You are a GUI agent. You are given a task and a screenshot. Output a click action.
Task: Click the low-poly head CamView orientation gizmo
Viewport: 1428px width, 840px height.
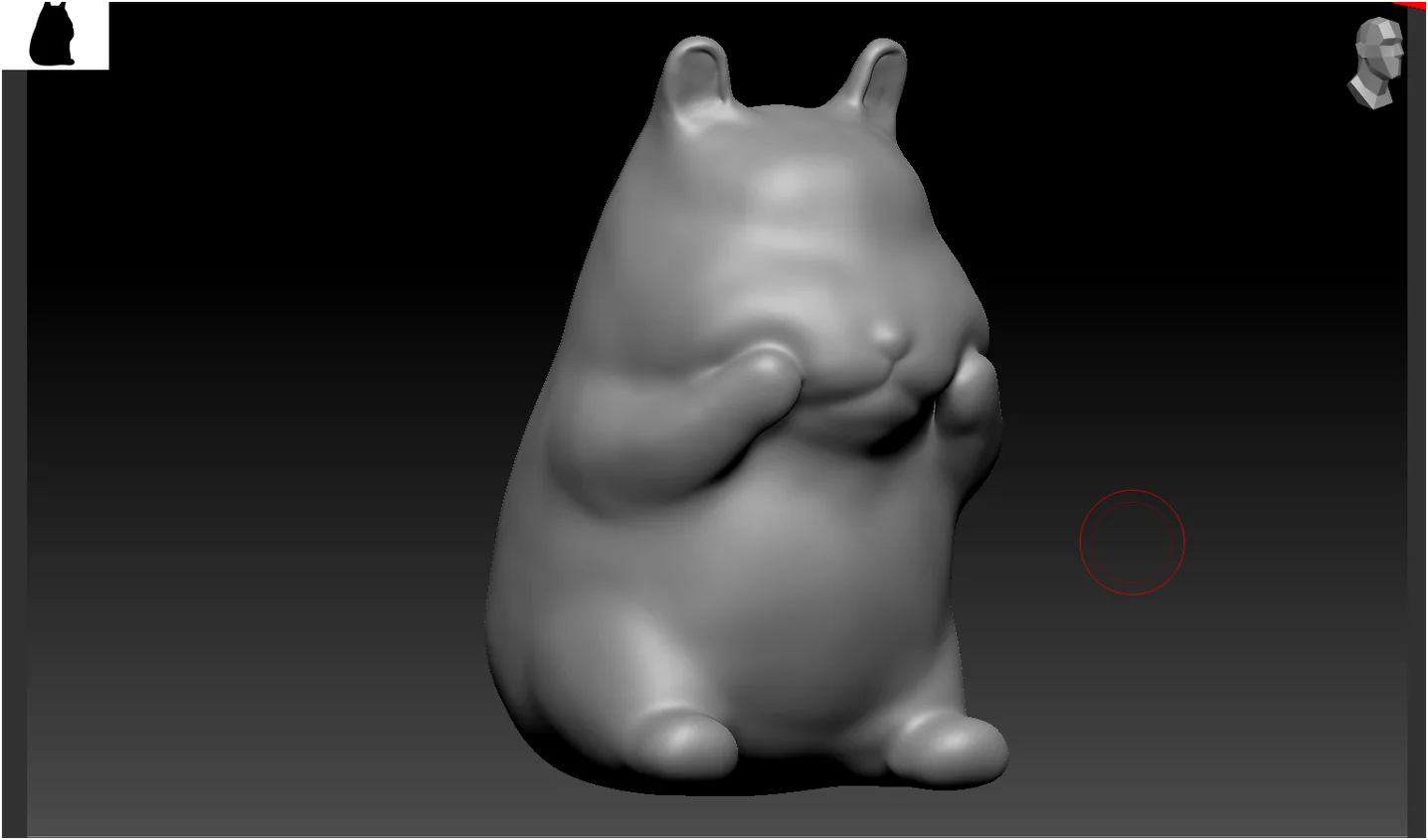tap(1379, 63)
